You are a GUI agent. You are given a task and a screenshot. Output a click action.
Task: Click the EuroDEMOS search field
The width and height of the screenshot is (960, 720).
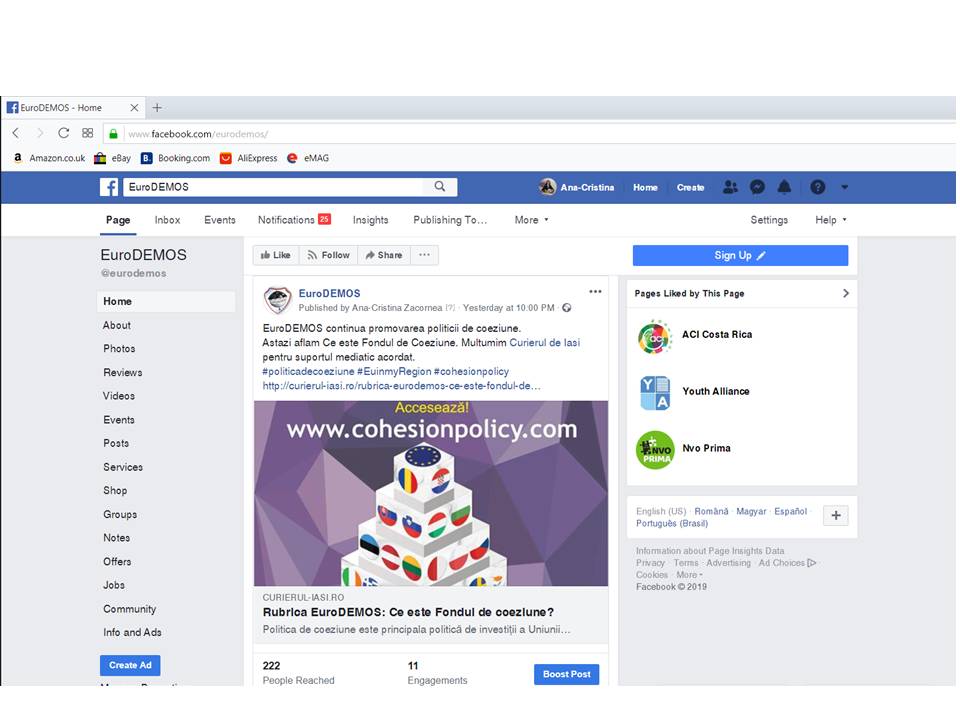tap(273, 187)
